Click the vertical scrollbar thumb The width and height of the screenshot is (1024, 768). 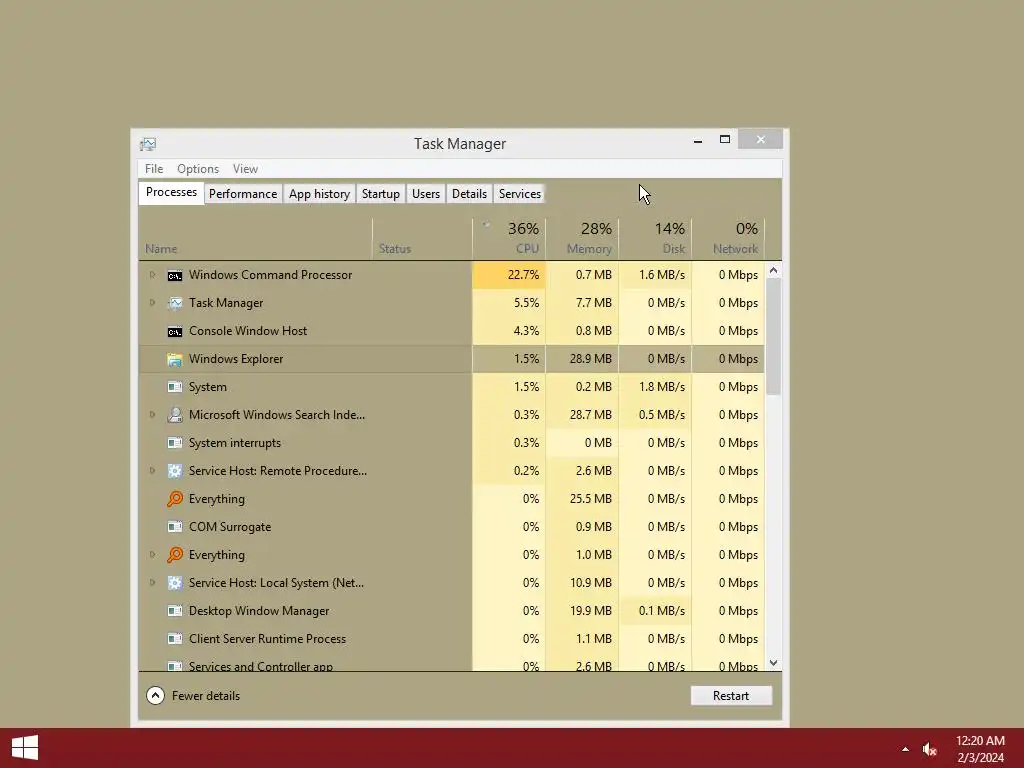coord(773,337)
